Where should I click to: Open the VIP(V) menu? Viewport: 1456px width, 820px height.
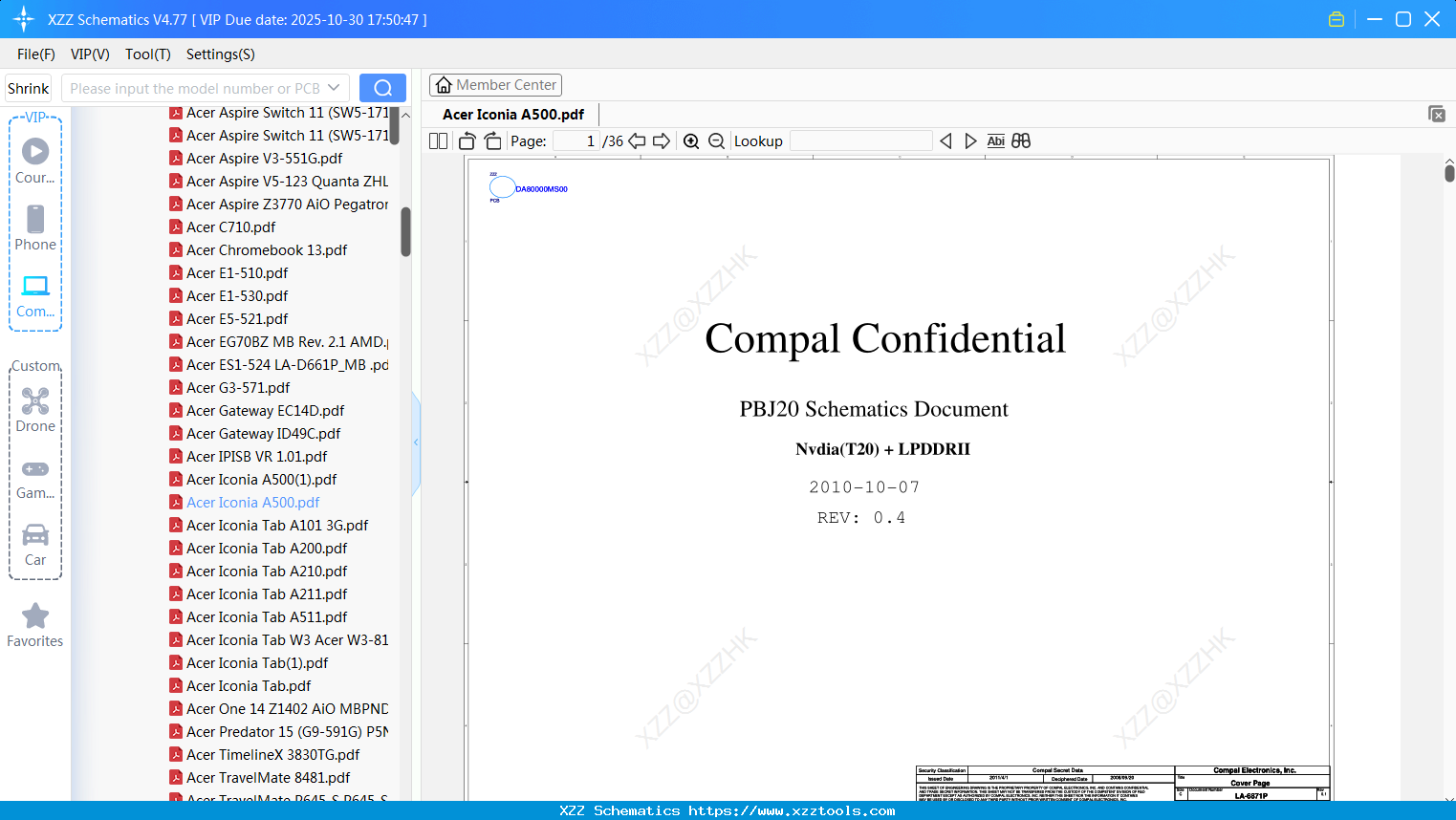[90, 54]
